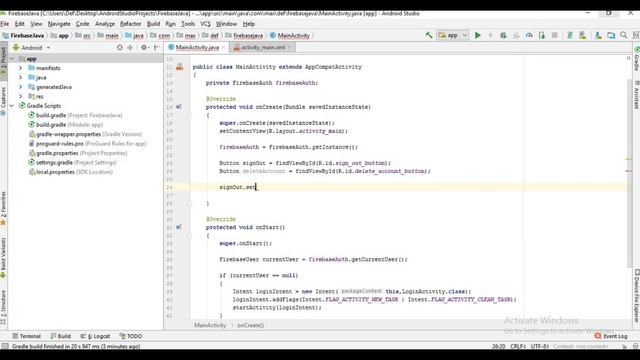
Task: Open build.gradle (Module: app) file
Action: [65, 124]
